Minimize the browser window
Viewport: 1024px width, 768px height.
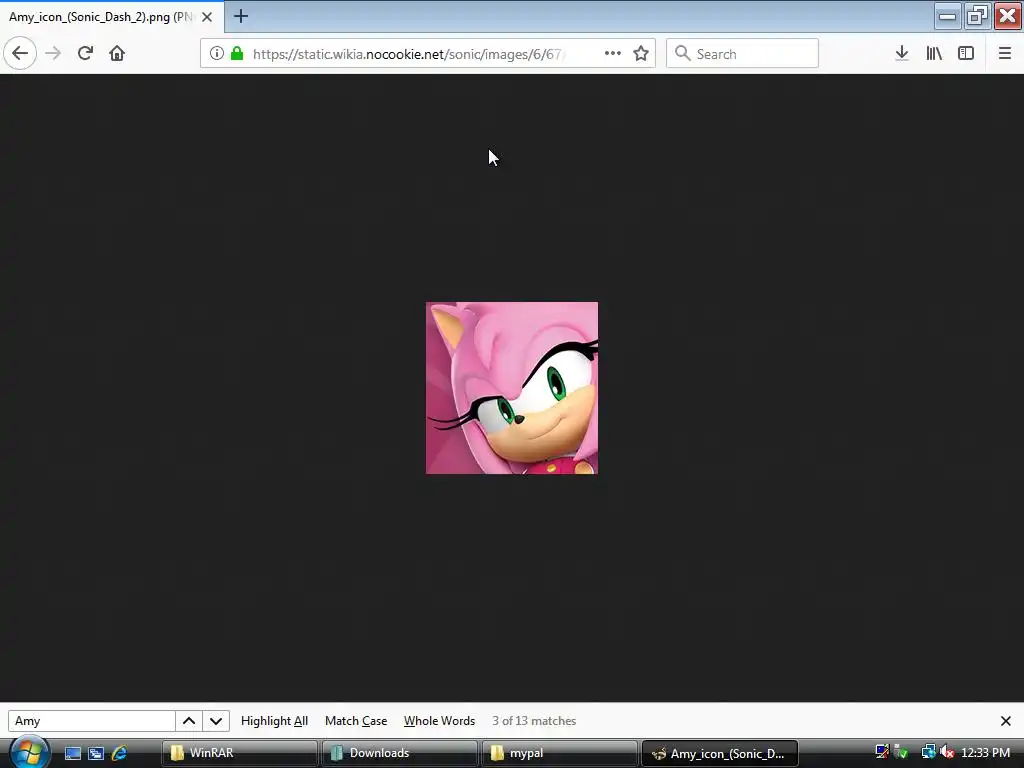[948, 16]
